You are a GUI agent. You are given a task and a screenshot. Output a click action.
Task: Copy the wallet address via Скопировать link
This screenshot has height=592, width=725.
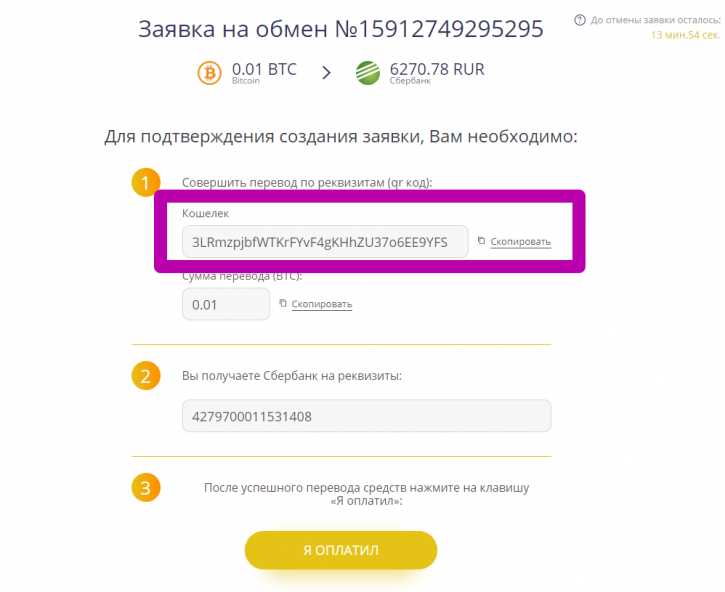[x=521, y=241]
